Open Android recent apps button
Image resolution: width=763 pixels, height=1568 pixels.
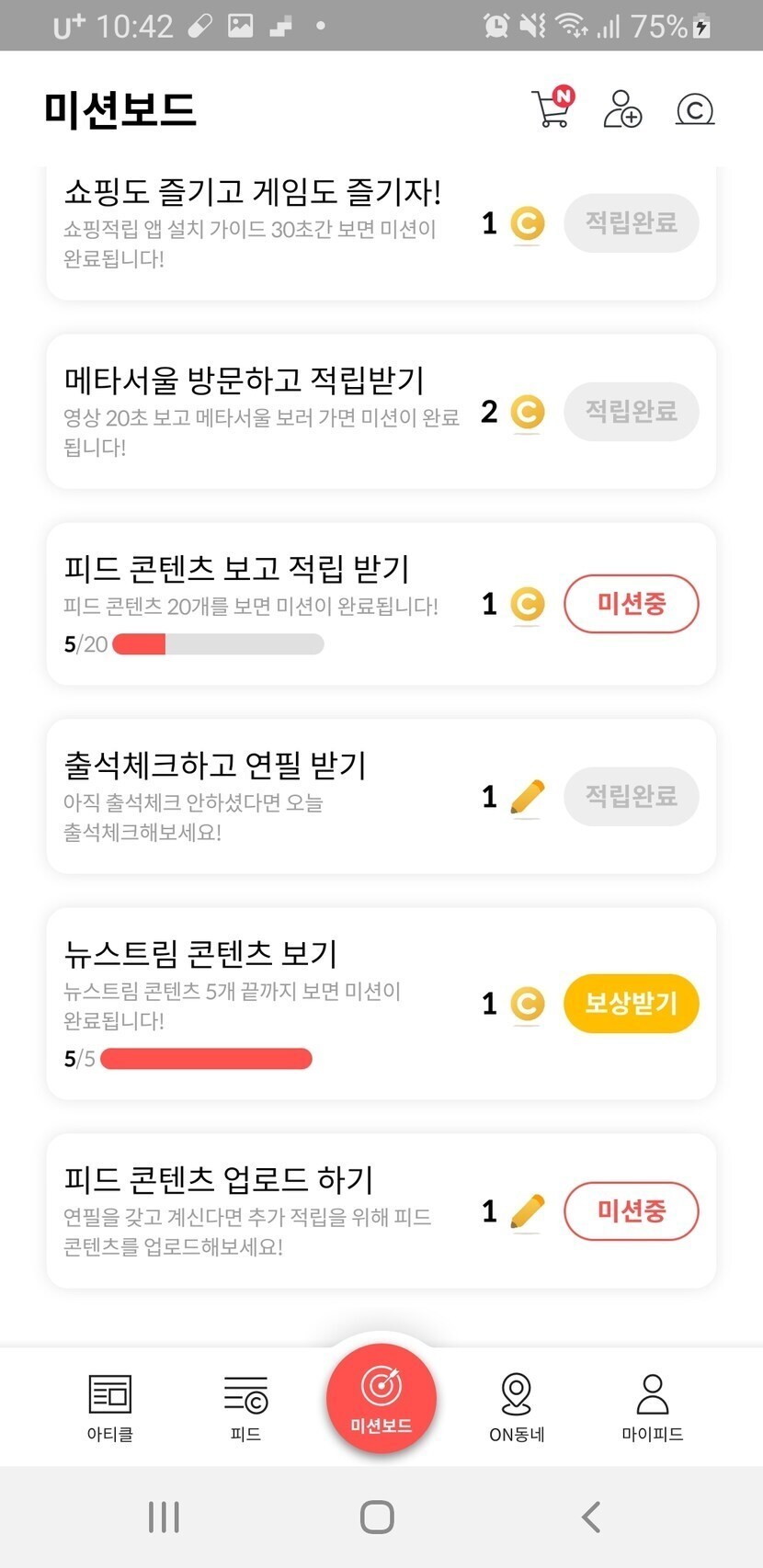click(164, 1517)
